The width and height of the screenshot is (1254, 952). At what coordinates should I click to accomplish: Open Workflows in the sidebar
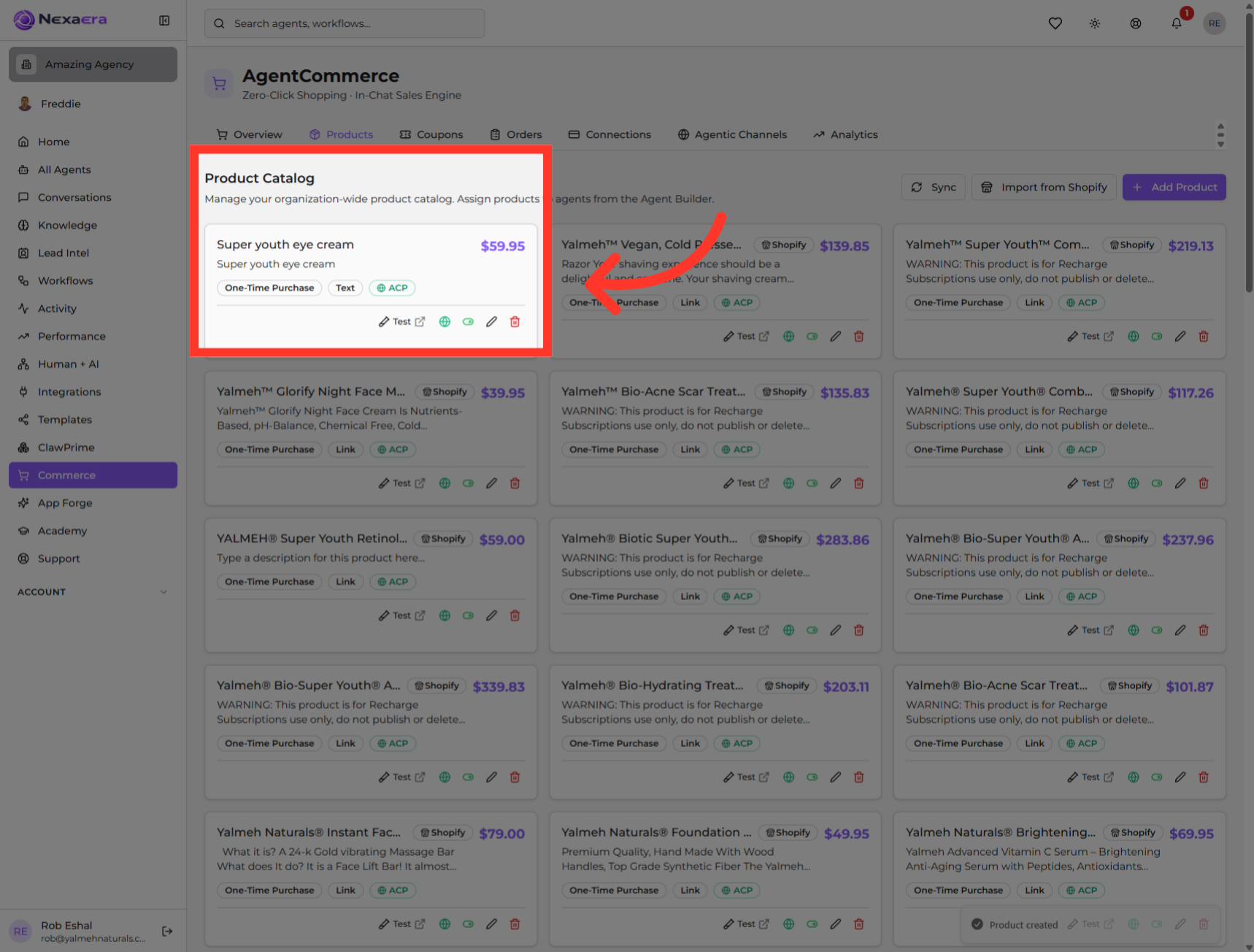point(93,281)
